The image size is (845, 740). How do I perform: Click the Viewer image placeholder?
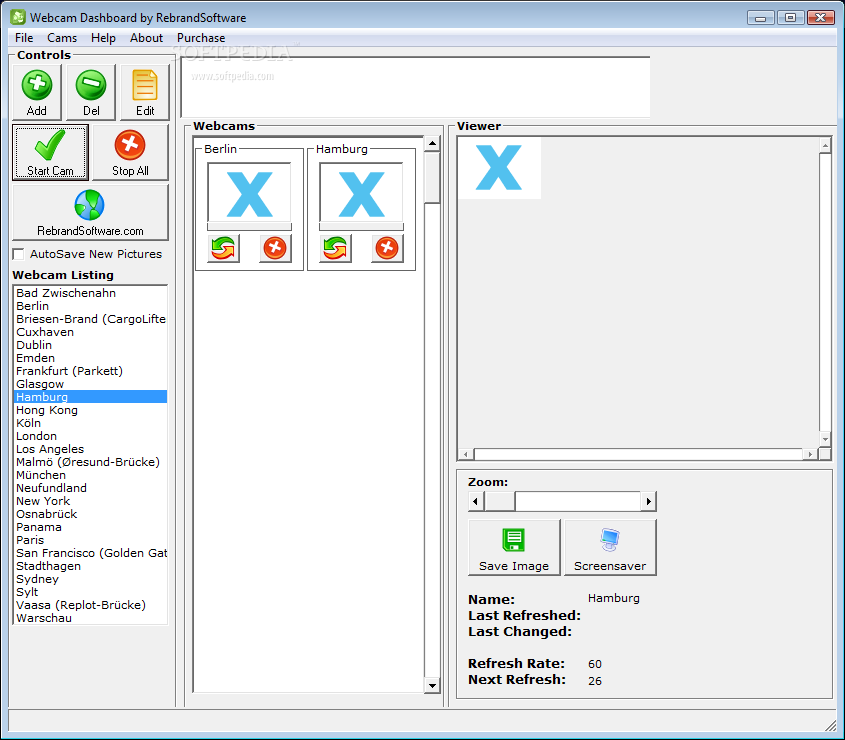(x=499, y=168)
